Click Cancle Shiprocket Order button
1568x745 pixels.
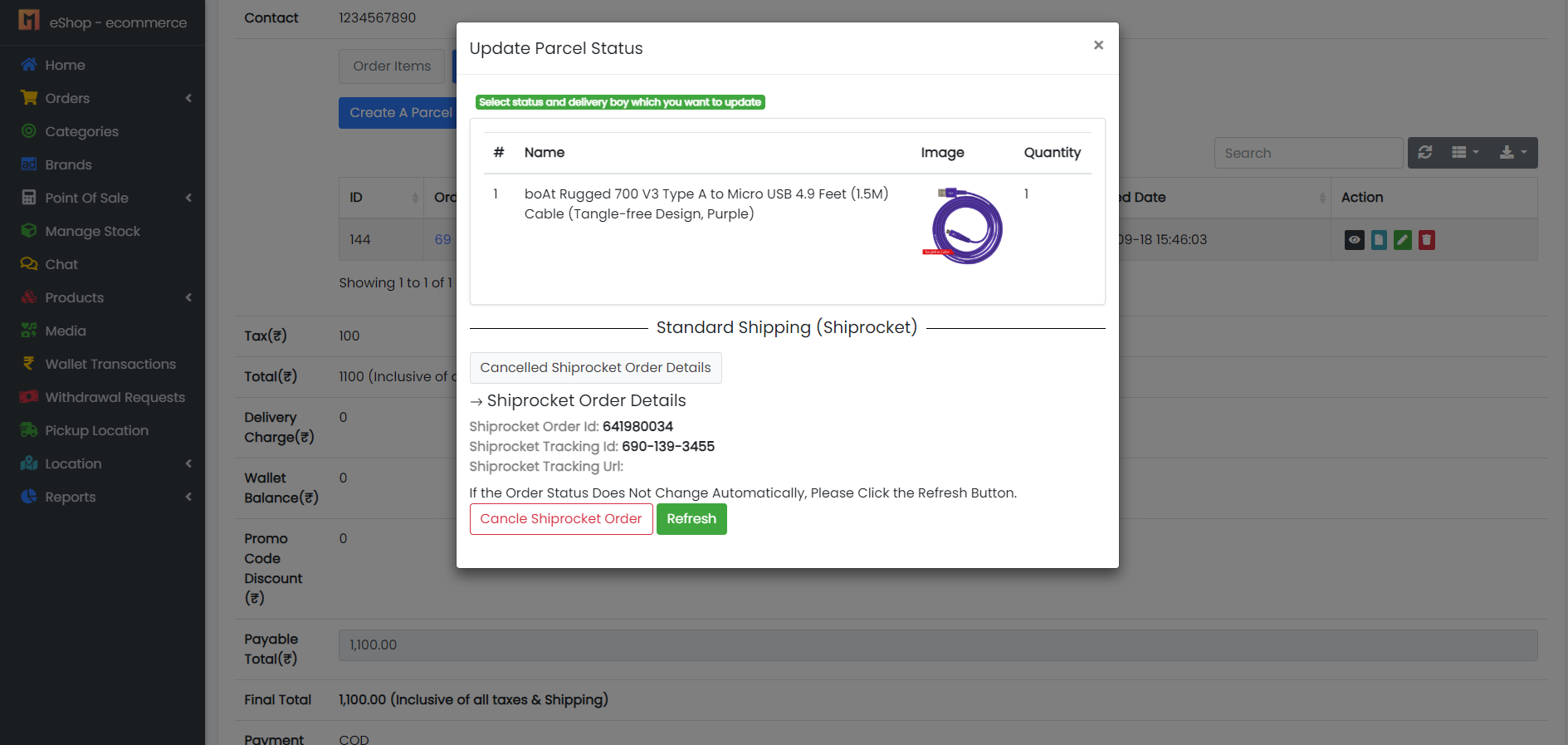tap(561, 519)
